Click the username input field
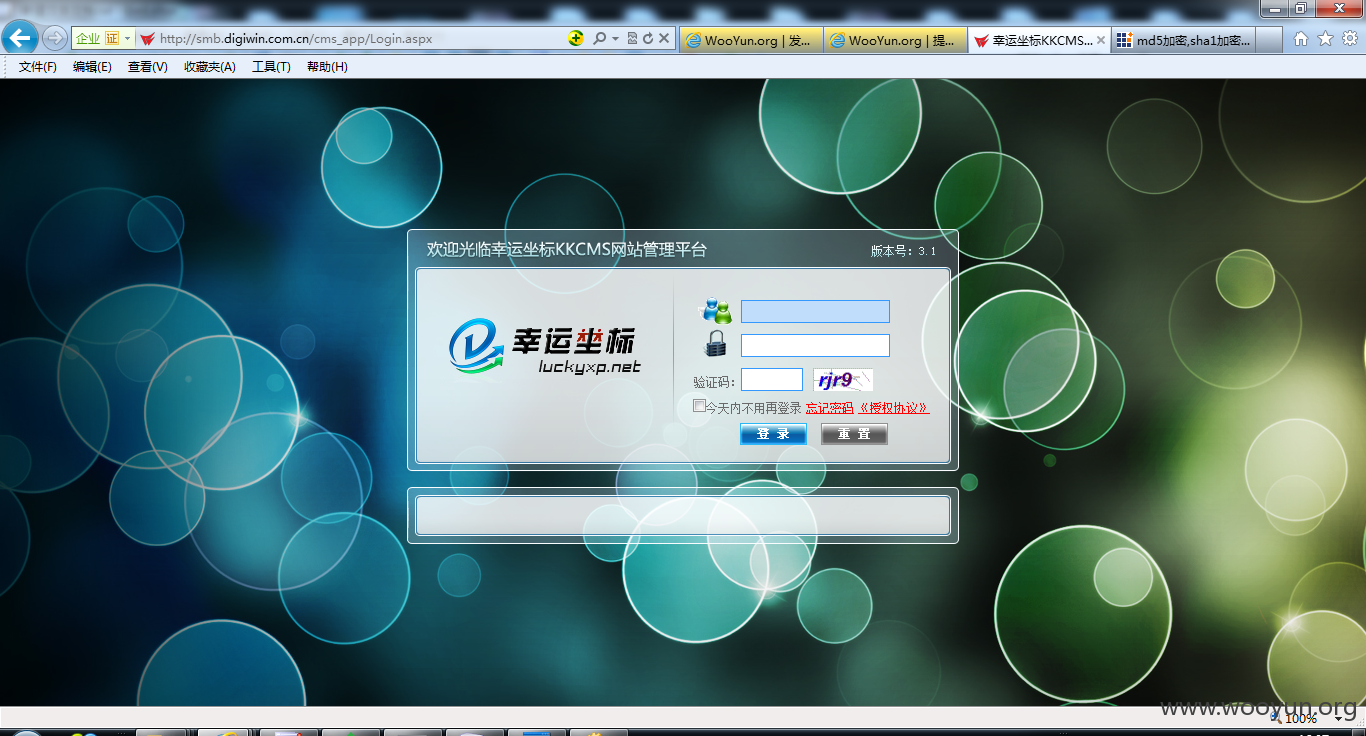Screen dimensions: 1366x736 pyautogui.click(x=815, y=311)
